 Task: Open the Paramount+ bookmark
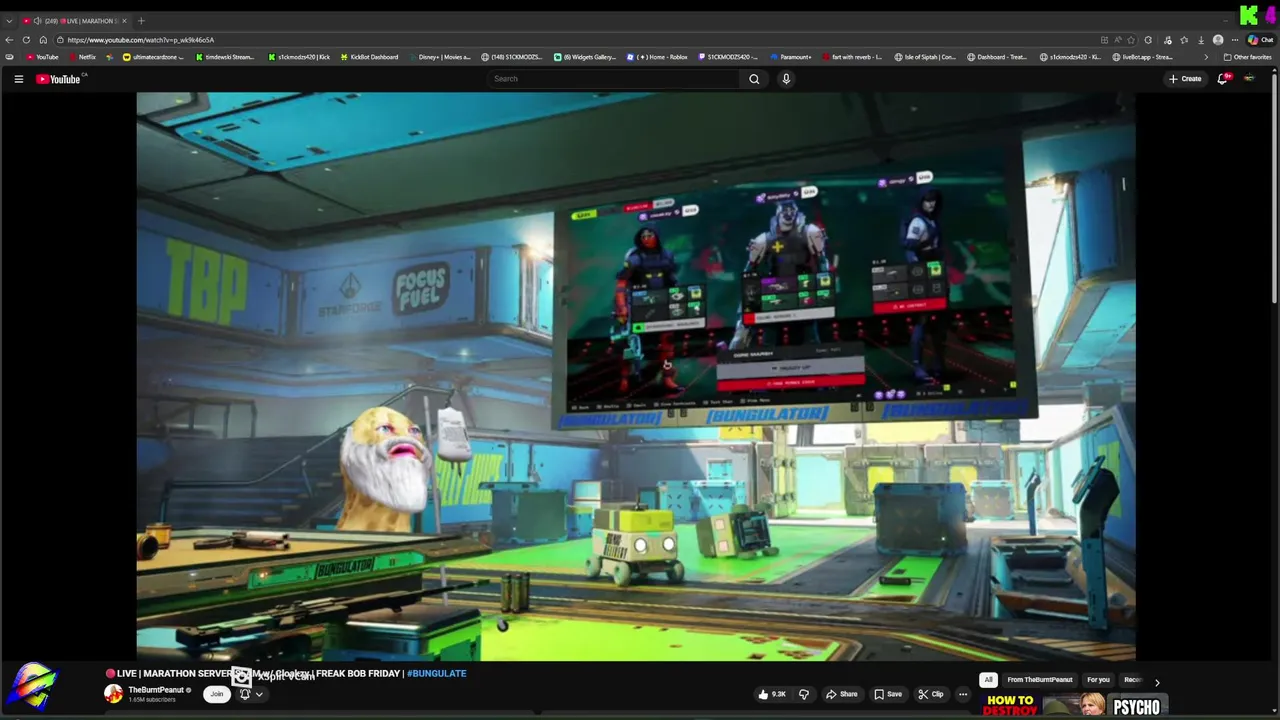pos(791,57)
